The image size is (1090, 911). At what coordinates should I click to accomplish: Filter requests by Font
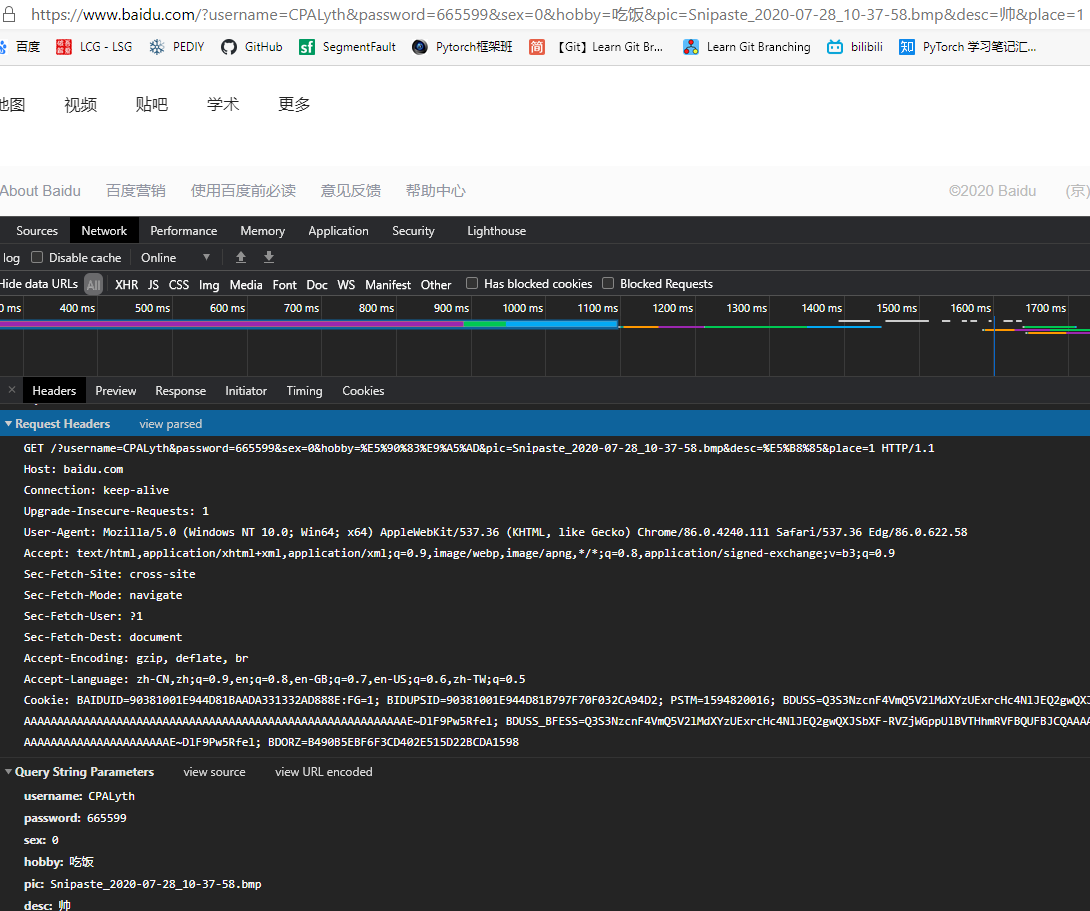(x=284, y=284)
